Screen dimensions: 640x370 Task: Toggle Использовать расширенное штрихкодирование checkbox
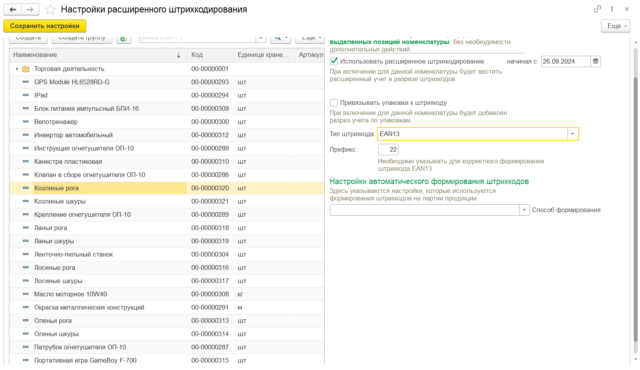point(334,61)
